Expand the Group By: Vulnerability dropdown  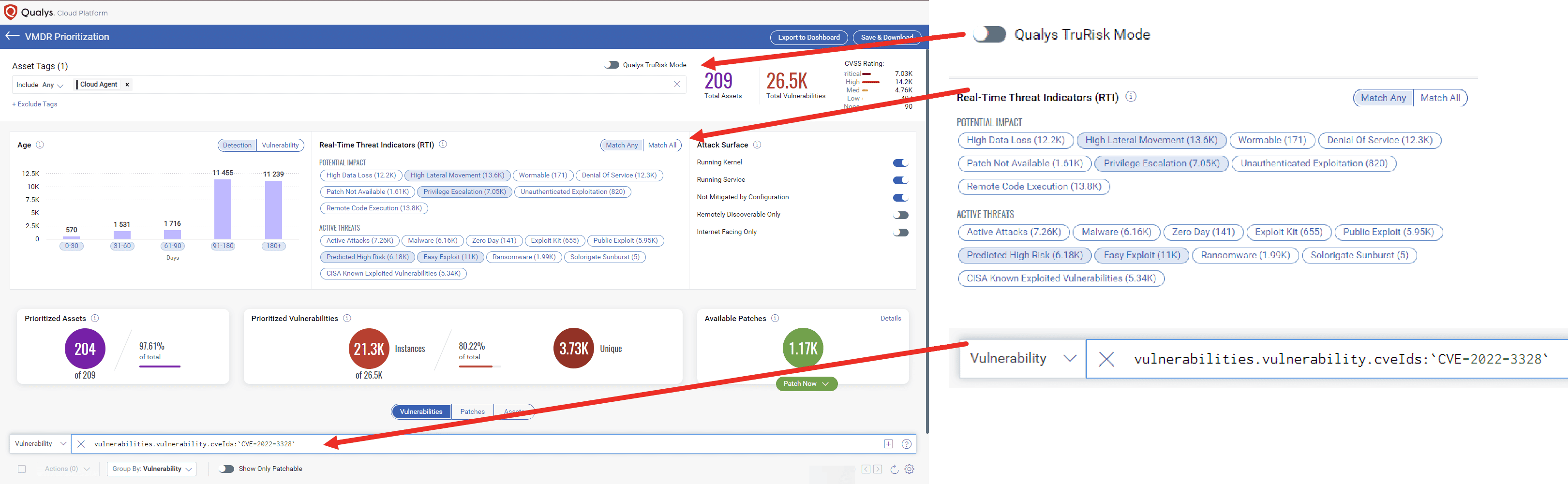tap(151, 469)
